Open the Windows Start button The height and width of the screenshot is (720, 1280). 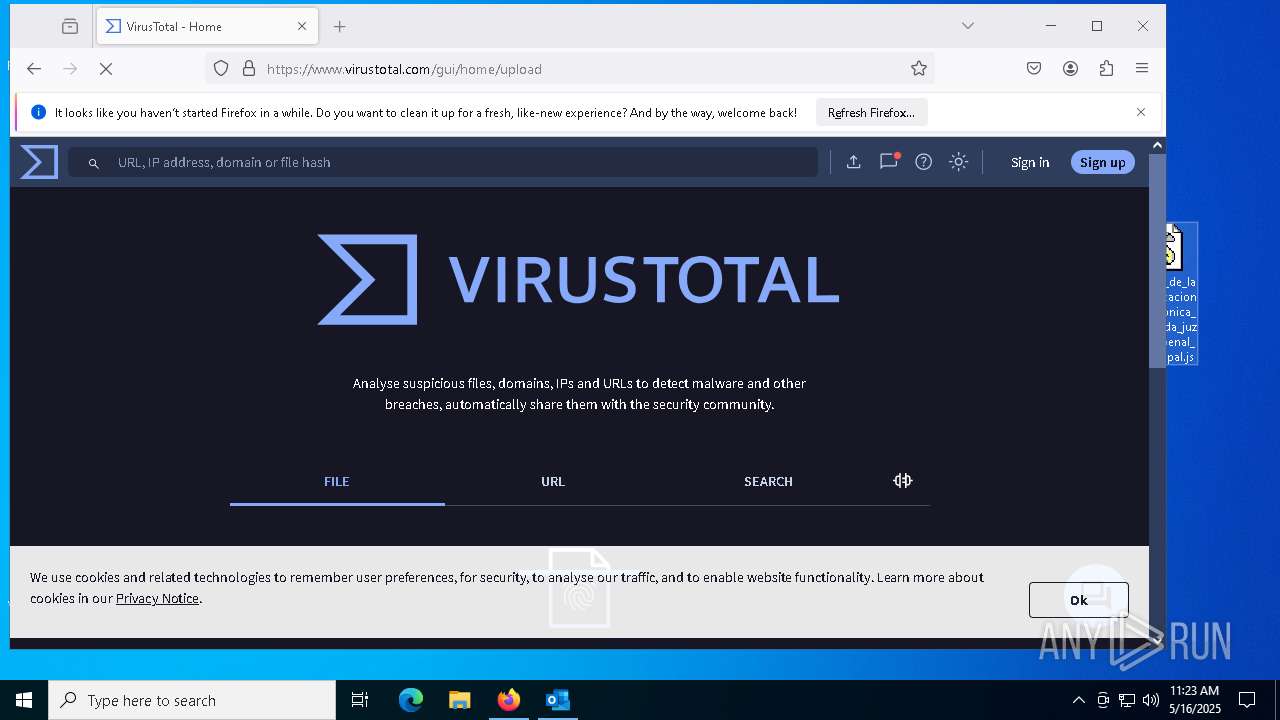[24, 700]
